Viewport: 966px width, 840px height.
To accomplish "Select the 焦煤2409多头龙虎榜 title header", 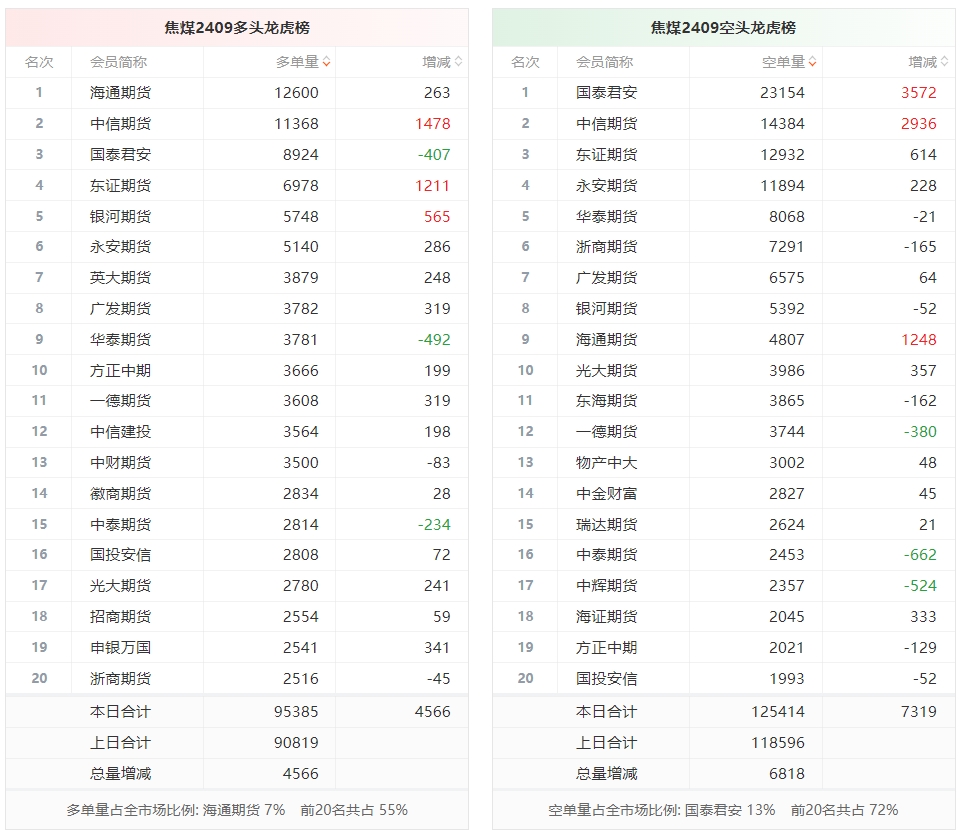I will [237, 28].
